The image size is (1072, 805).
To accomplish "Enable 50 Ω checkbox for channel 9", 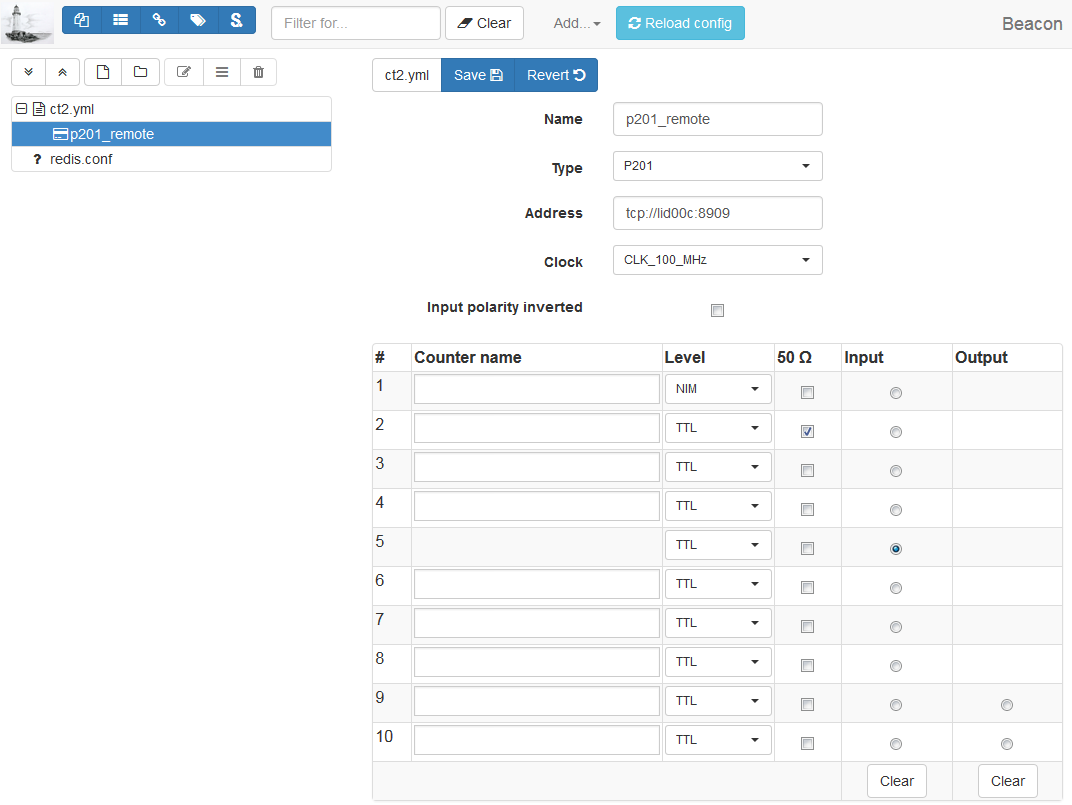I will tap(807, 704).
